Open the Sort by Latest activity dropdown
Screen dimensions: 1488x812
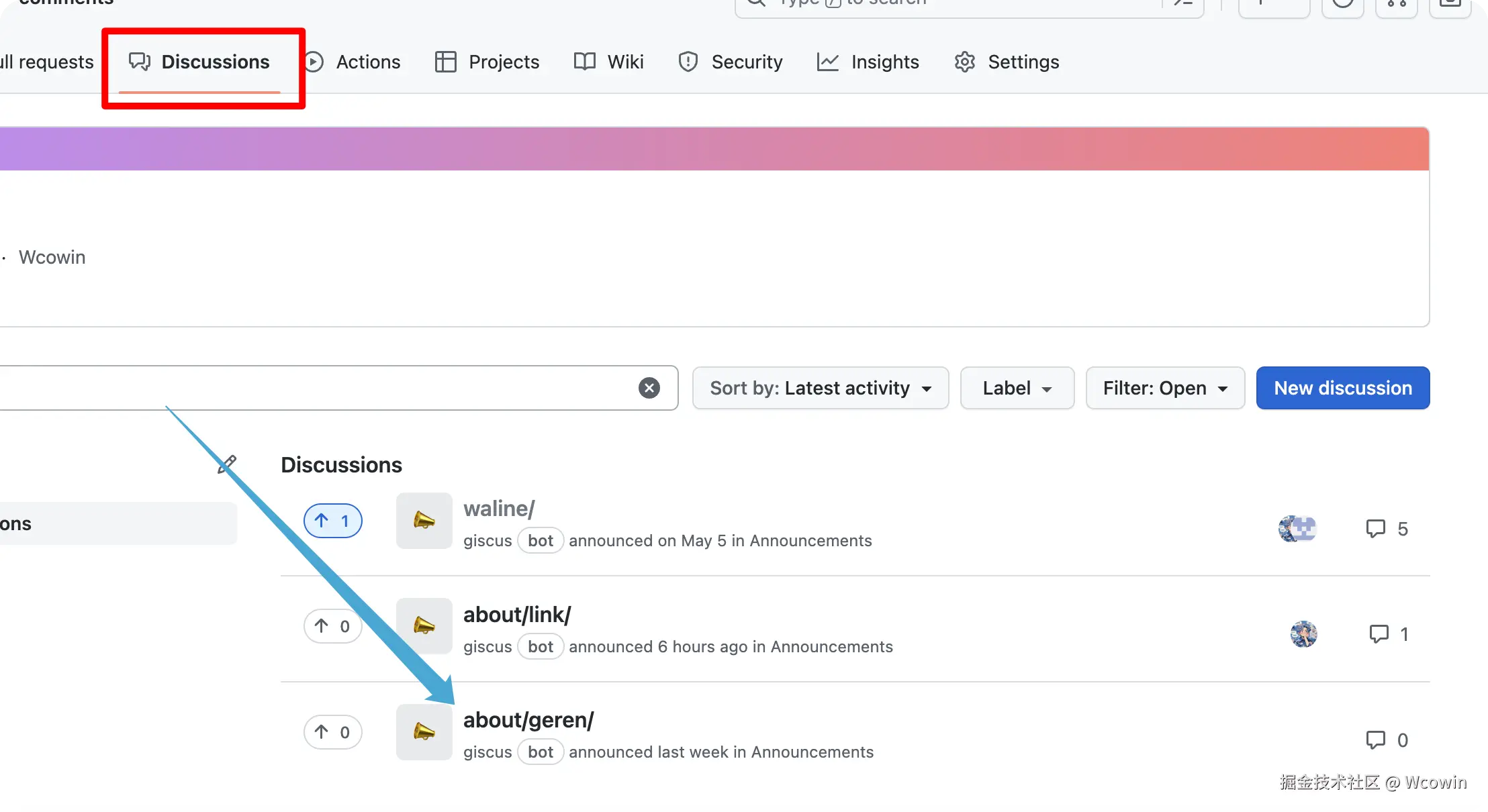(x=820, y=388)
